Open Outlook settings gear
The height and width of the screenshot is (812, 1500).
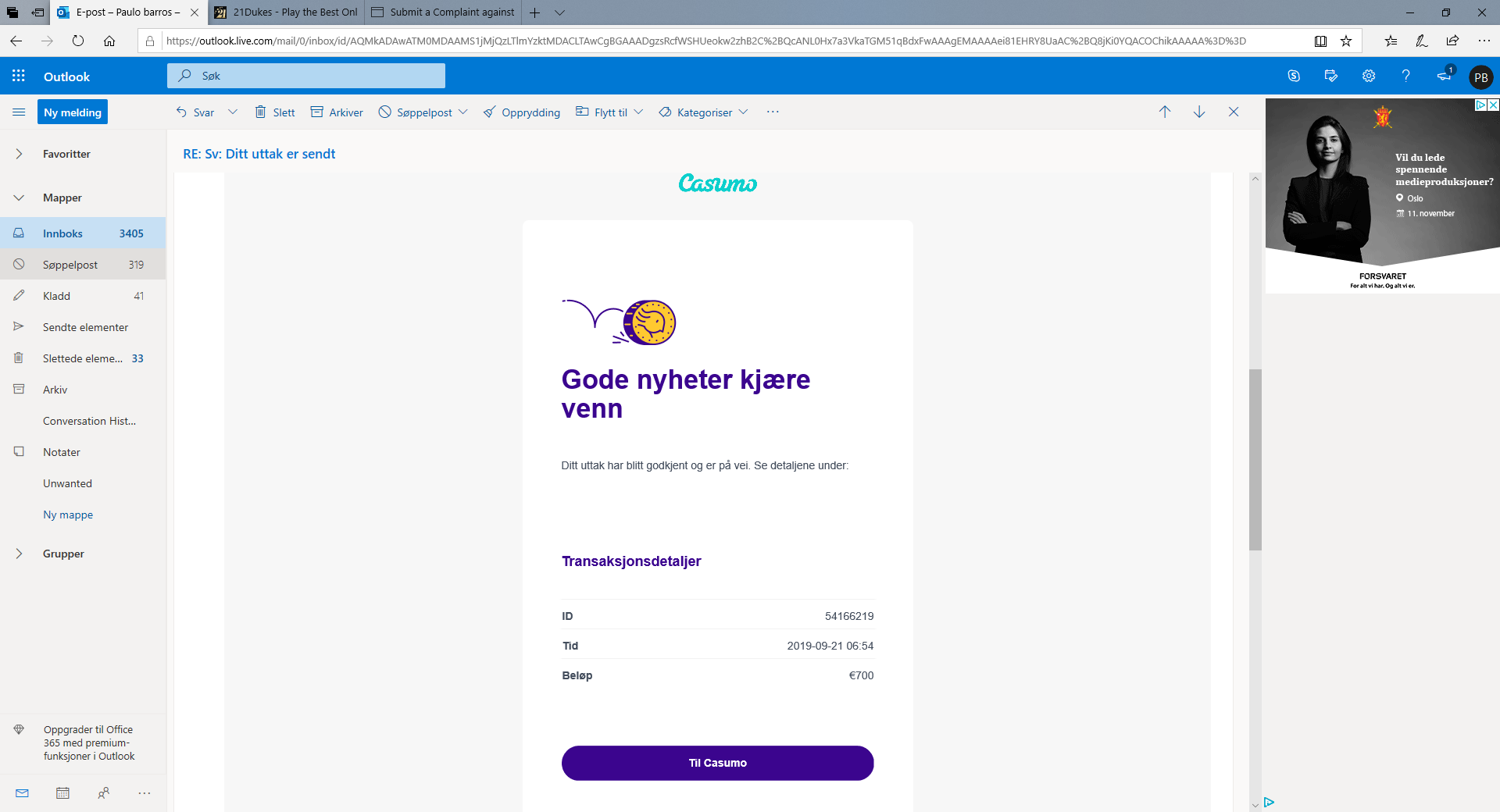coord(1369,76)
